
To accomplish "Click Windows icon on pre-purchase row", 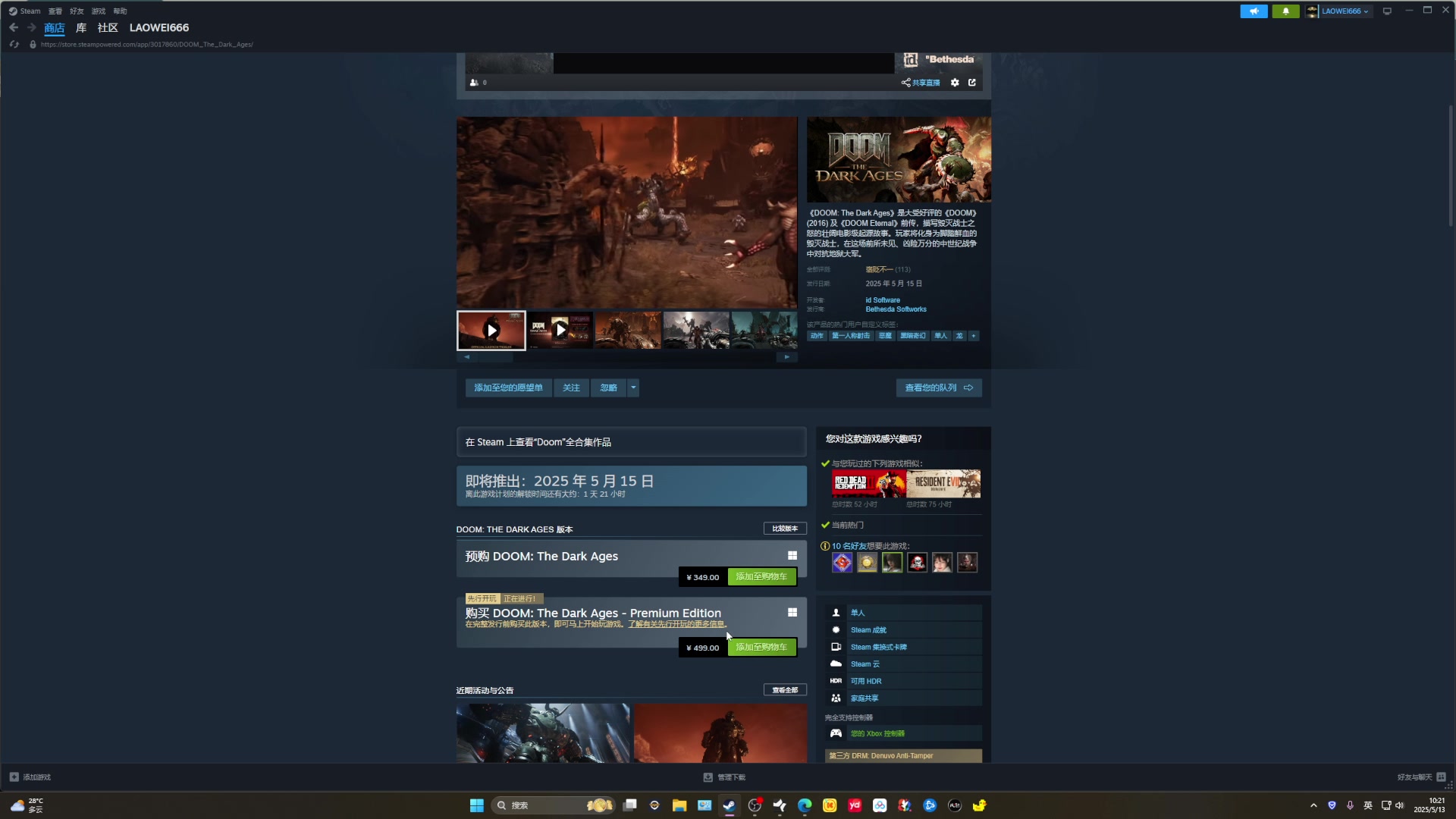I will point(792,556).
